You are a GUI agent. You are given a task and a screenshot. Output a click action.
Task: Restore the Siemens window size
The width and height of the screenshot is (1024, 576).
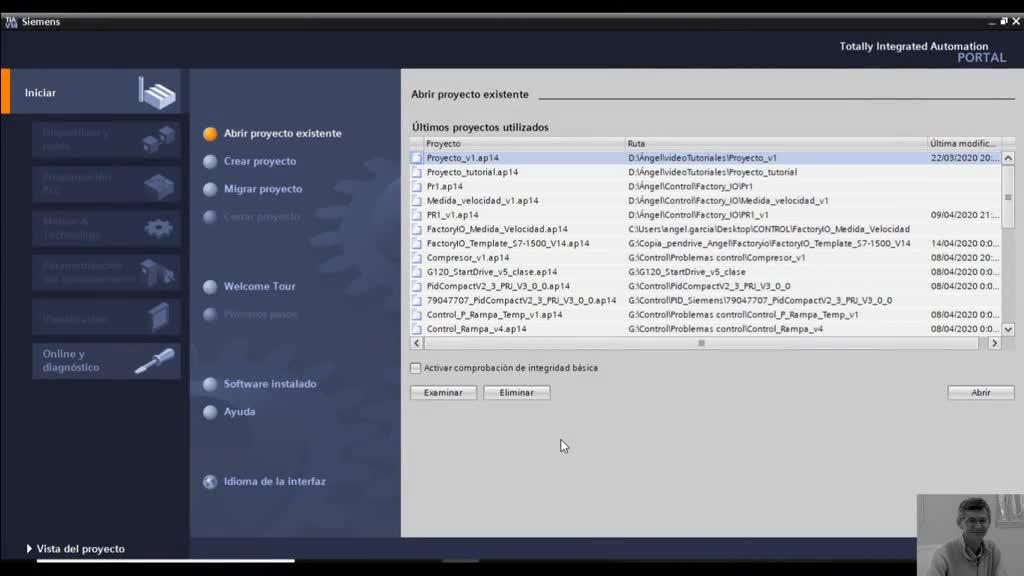1003,22
